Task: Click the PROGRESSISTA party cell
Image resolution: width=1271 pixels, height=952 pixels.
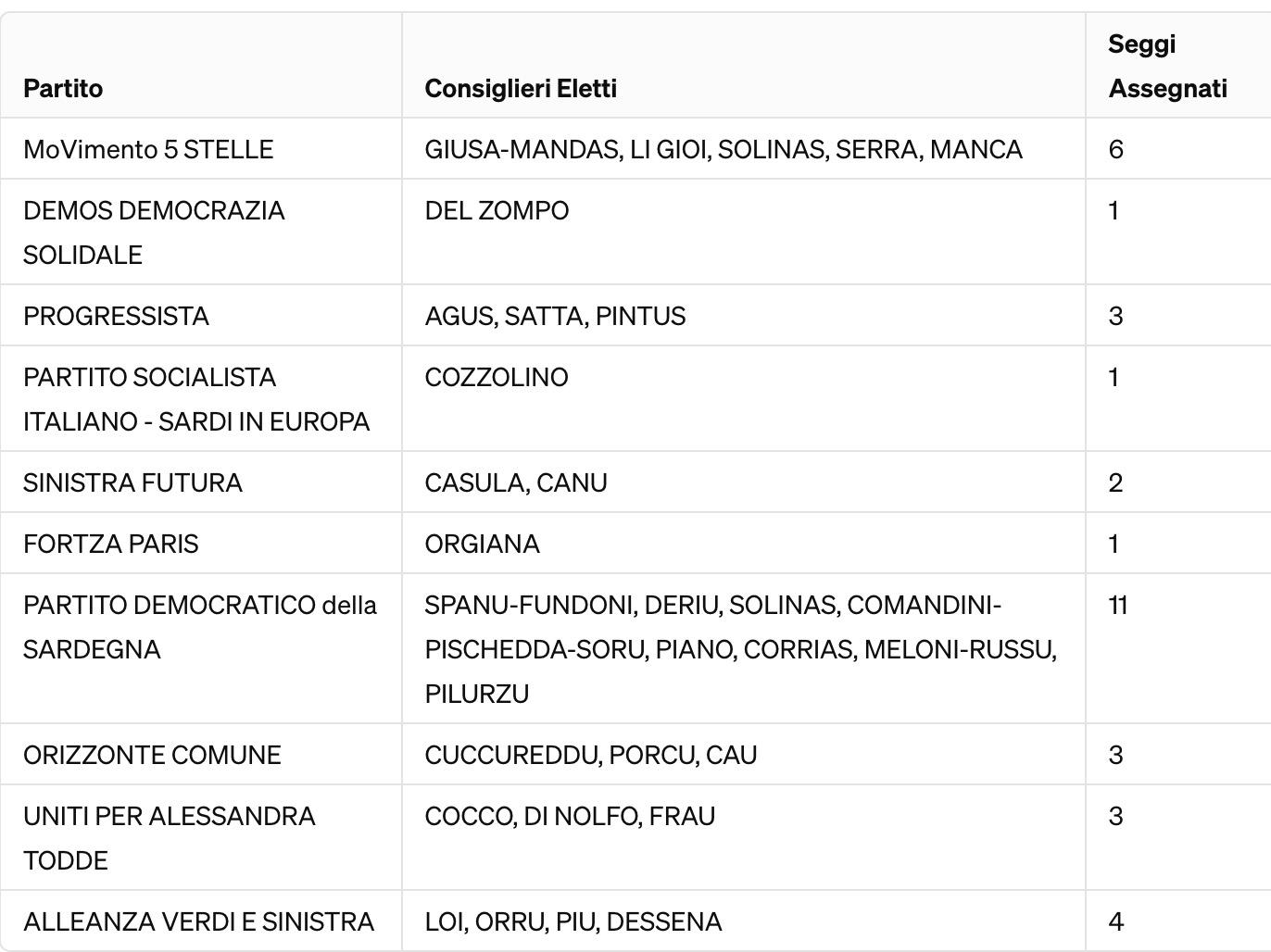Action: point(116,317)
